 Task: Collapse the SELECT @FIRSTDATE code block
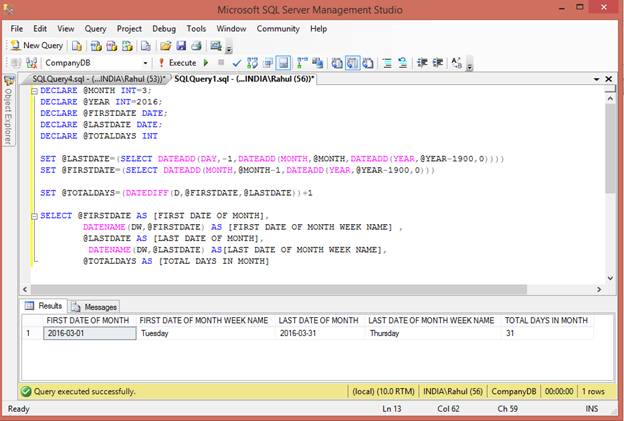[x=34, y=216]
